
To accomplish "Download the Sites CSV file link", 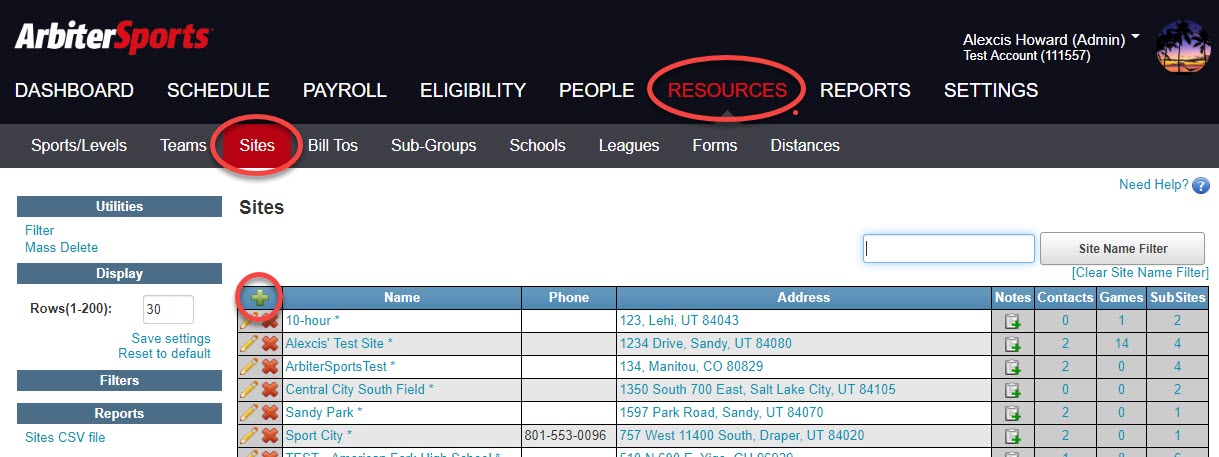I will [x=65, y=437].
